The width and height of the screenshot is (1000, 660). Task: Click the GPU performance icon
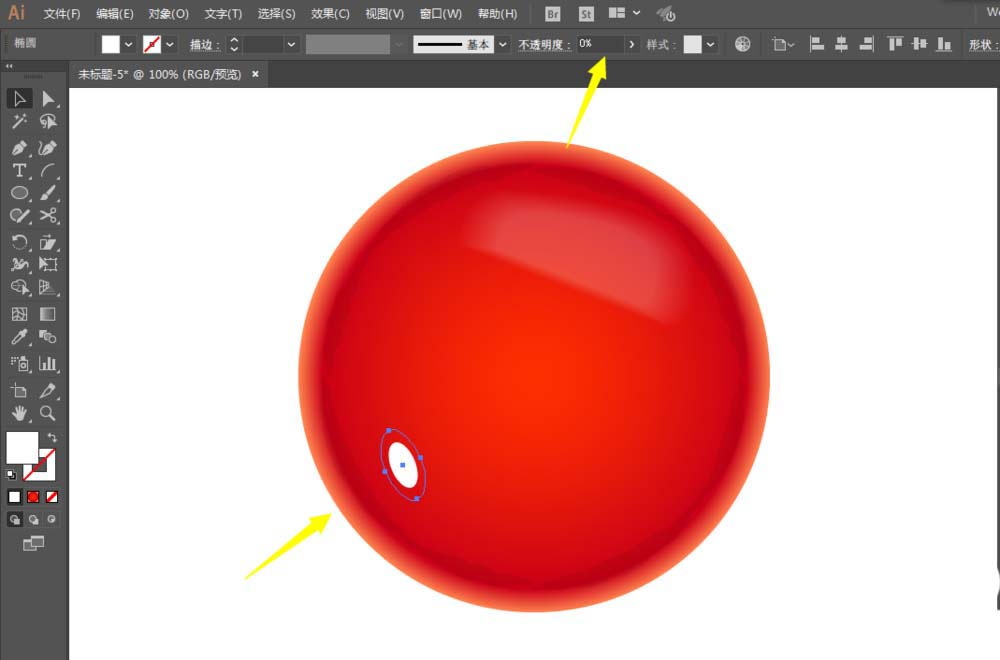click(x=666, y=14)
